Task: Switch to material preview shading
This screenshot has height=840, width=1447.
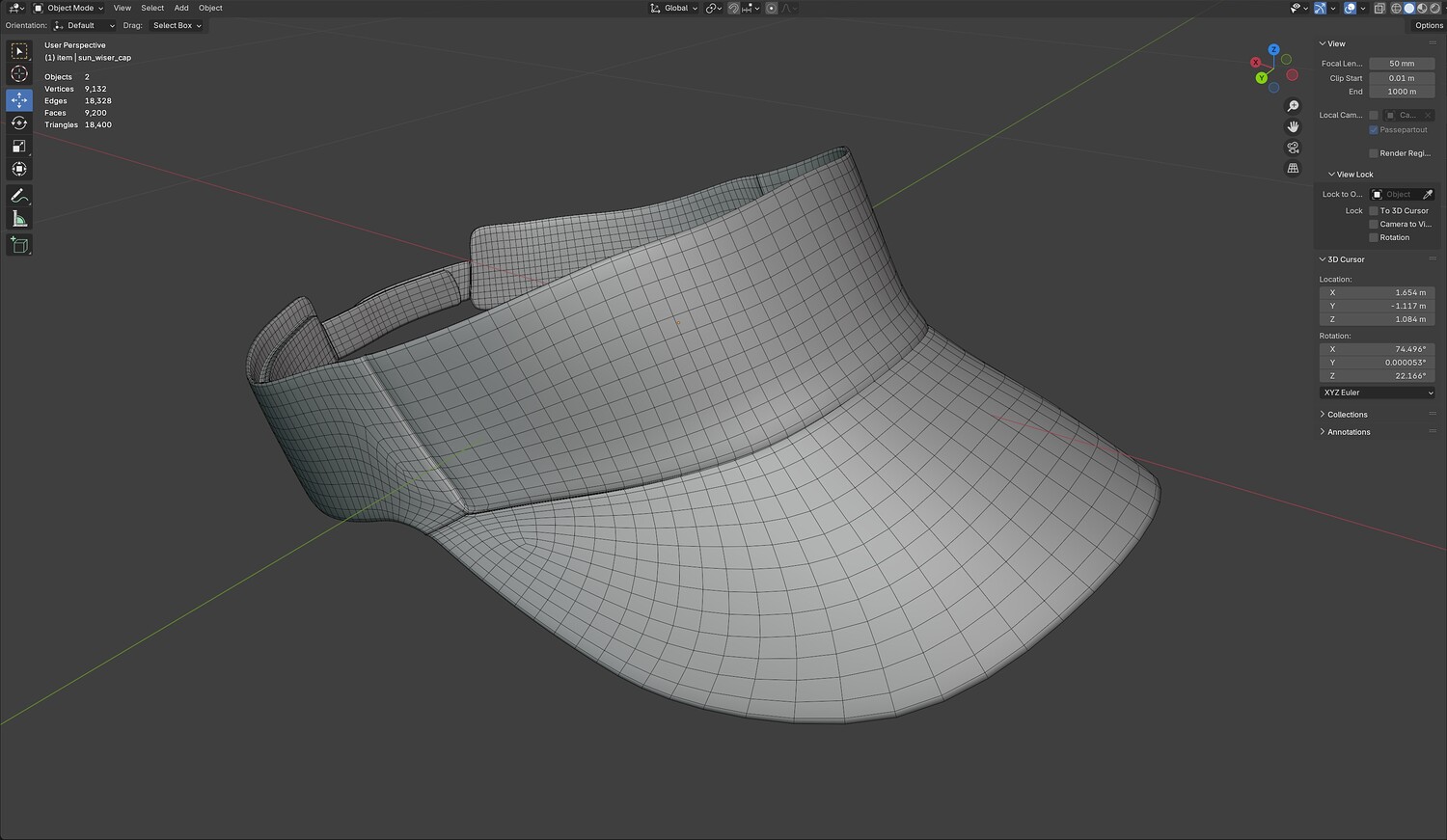Action: pos(1421,8)
